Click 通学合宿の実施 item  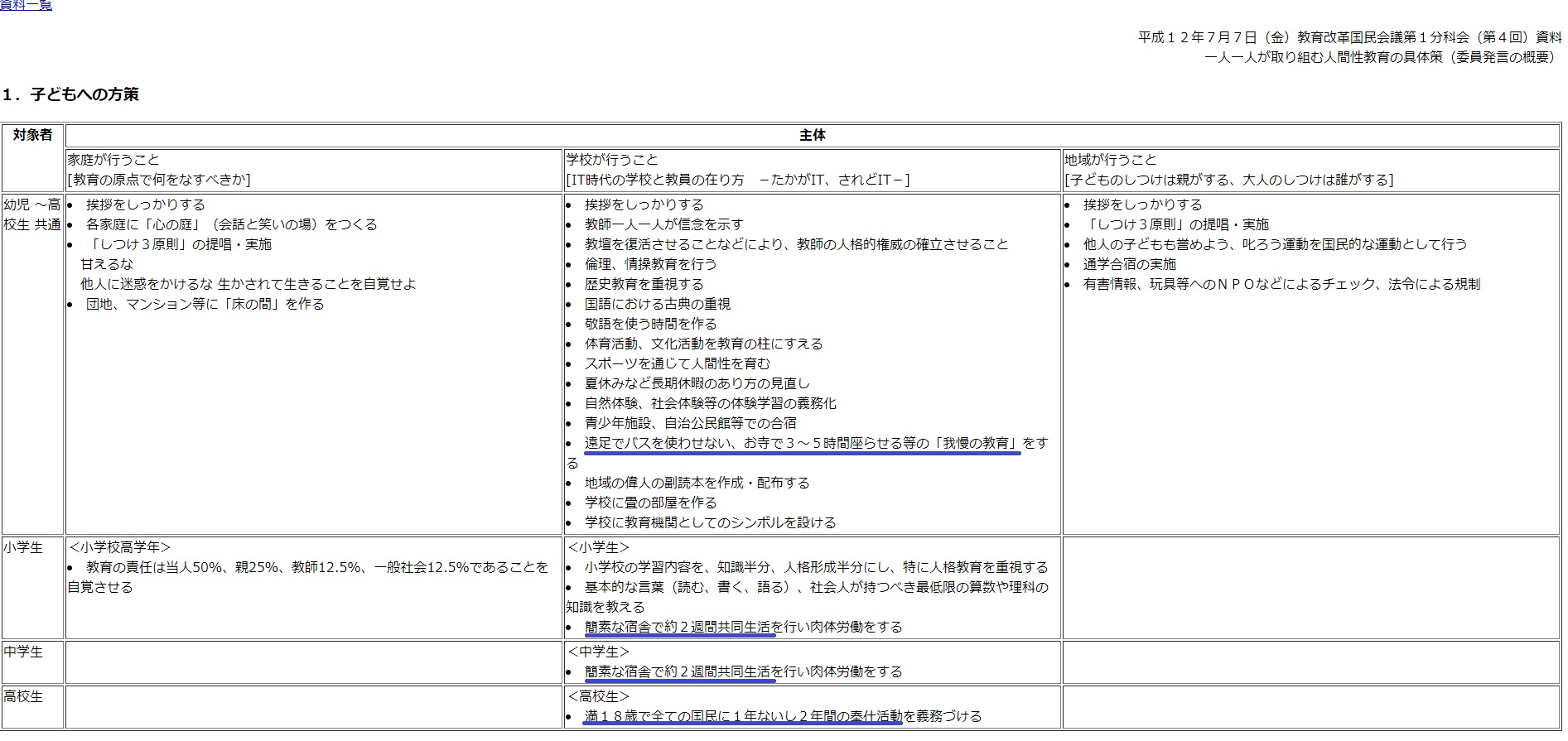click(1129, 264)
